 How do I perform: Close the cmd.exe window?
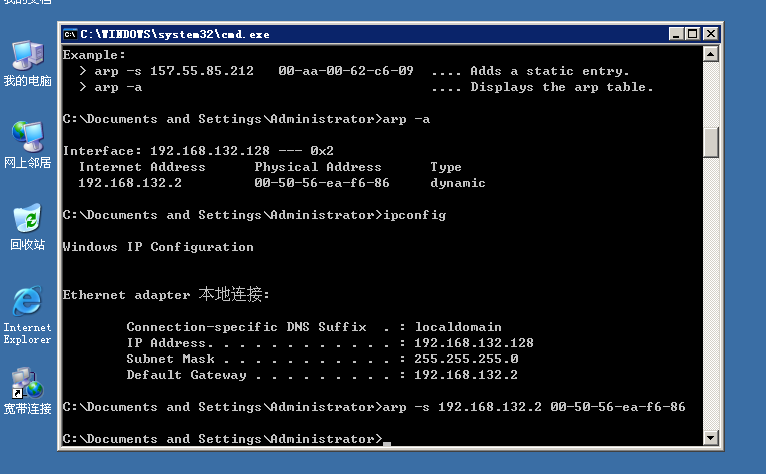(x=709, y=33)
